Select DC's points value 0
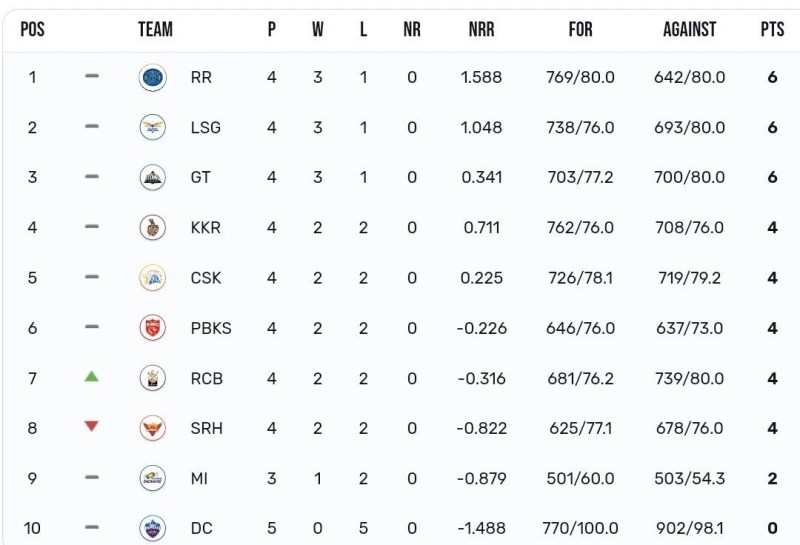The image size is (800, 545). coord(772,528)
